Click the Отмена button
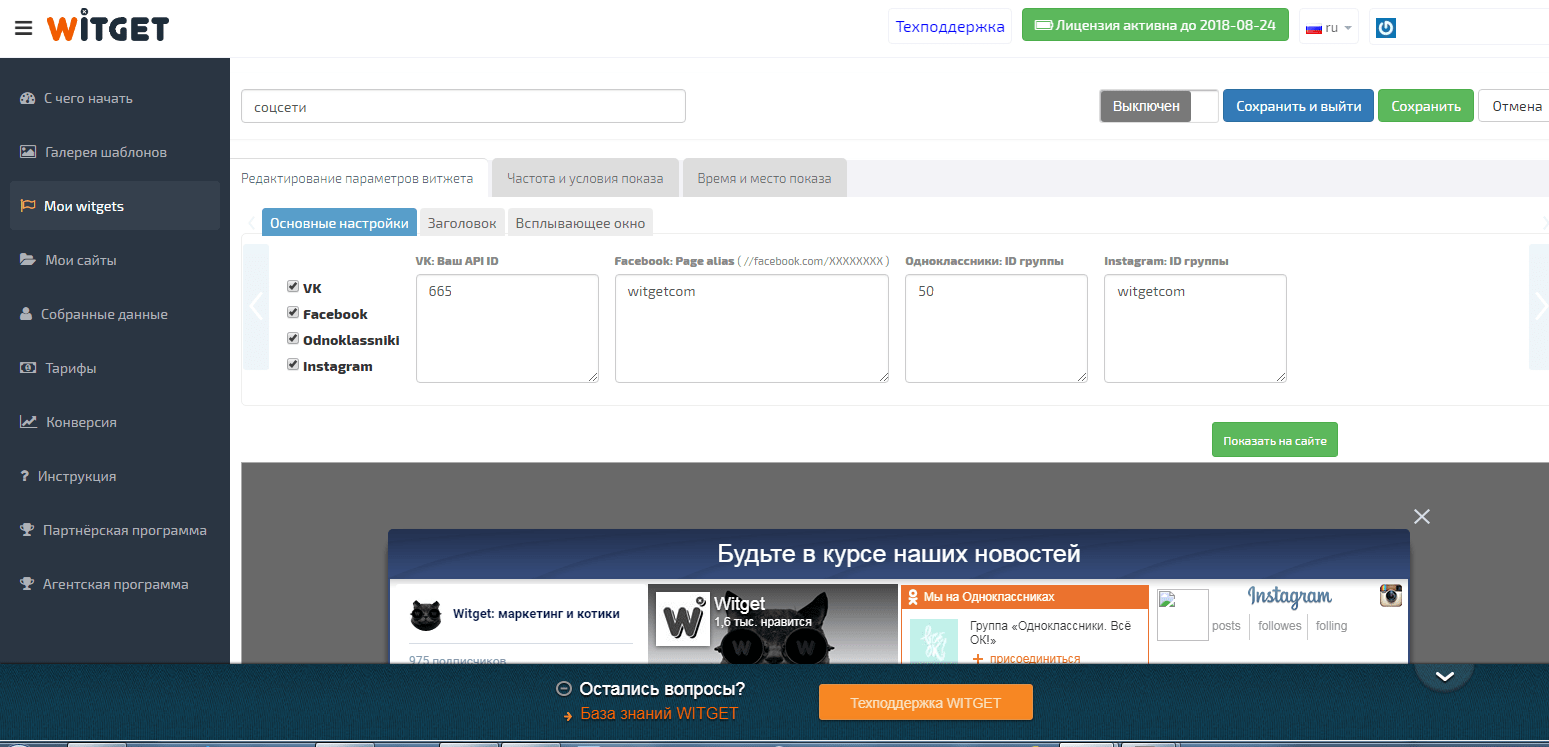The width and height of the screenshot is (1549, 747). click(x=1514, y=106)
